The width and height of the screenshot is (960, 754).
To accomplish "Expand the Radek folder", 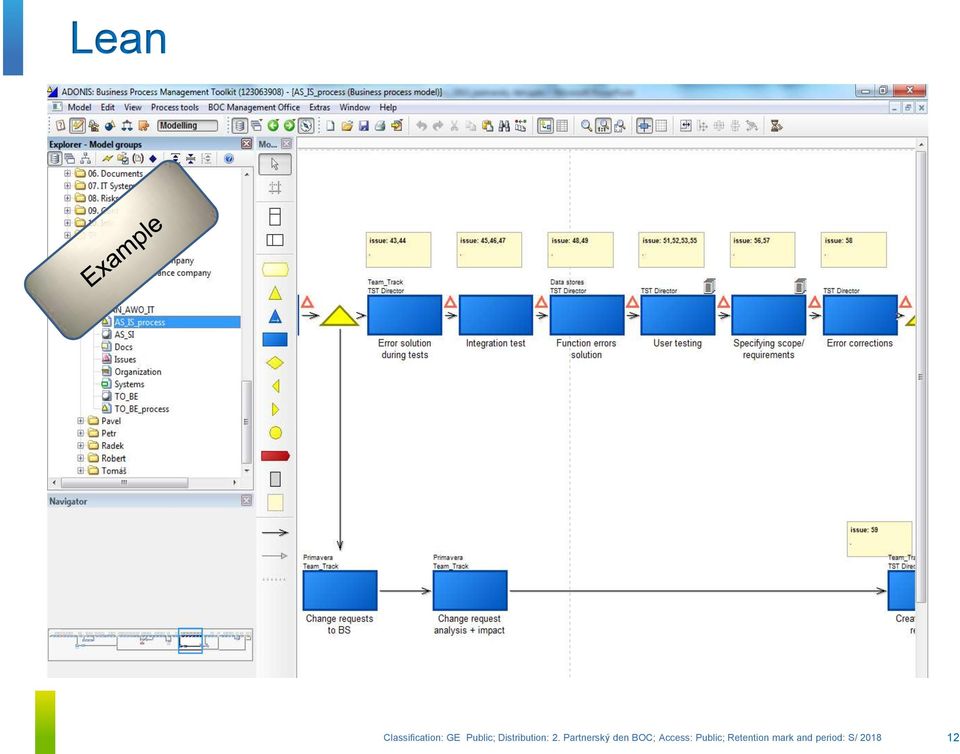I will [80, 446].
